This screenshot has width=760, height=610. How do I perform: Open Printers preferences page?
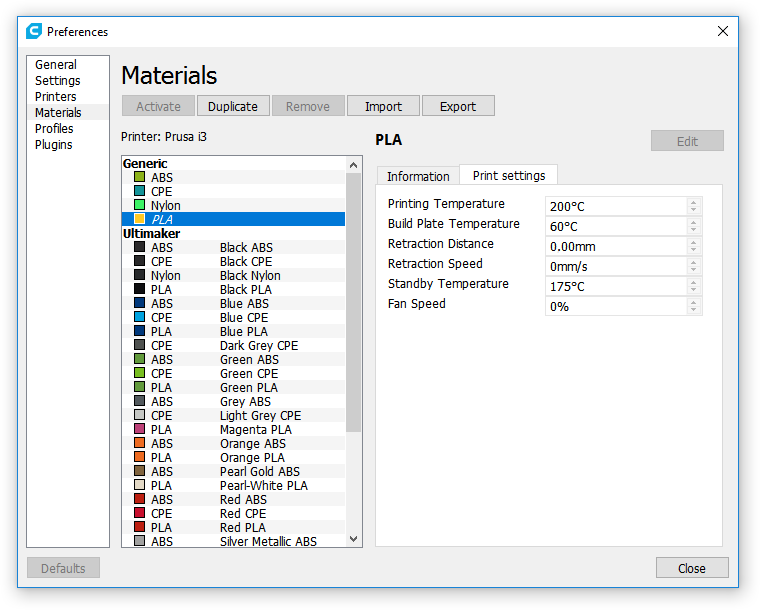pos(56,97)
